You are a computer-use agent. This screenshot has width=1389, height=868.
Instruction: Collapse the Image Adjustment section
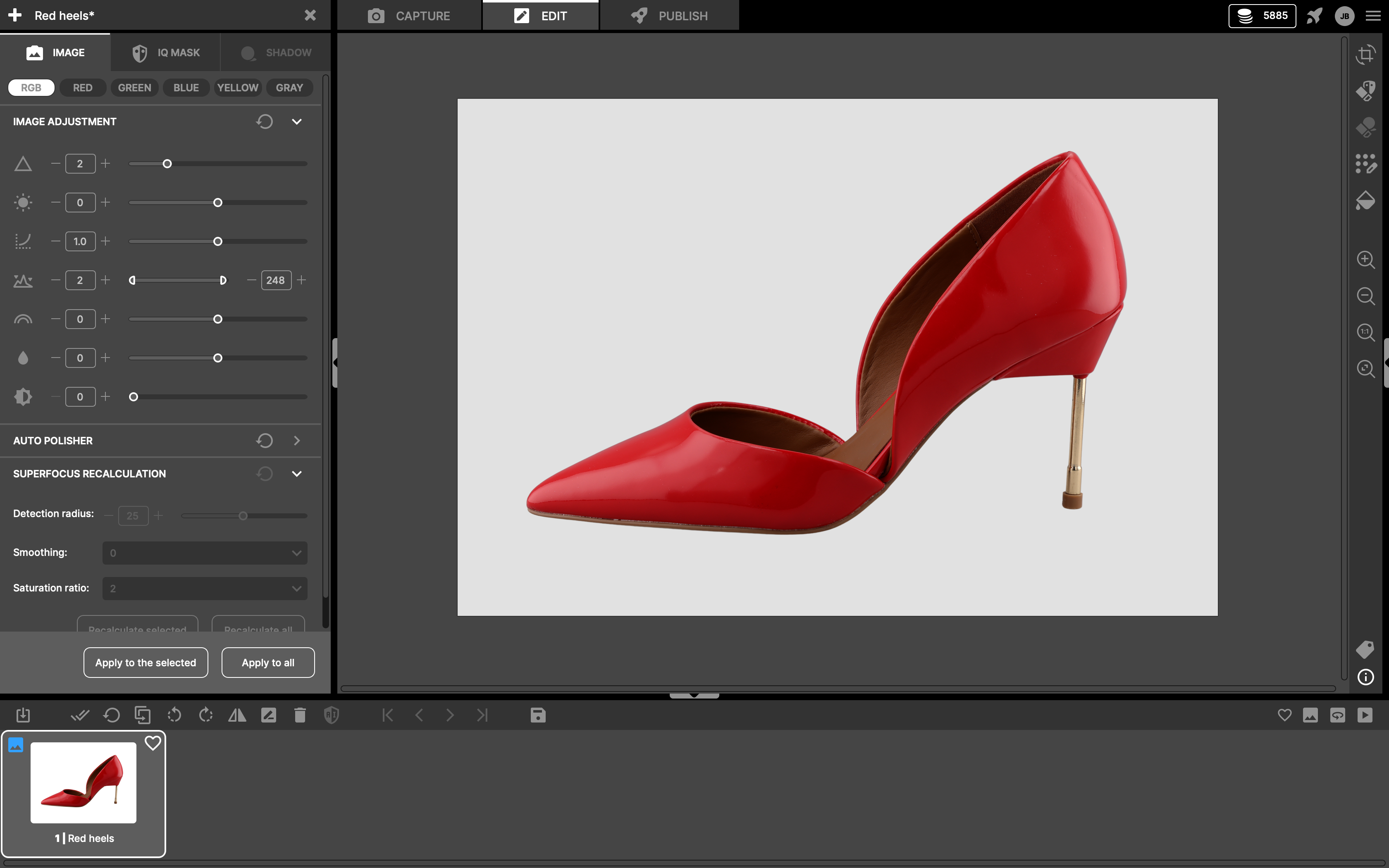[x=297, y=122]
